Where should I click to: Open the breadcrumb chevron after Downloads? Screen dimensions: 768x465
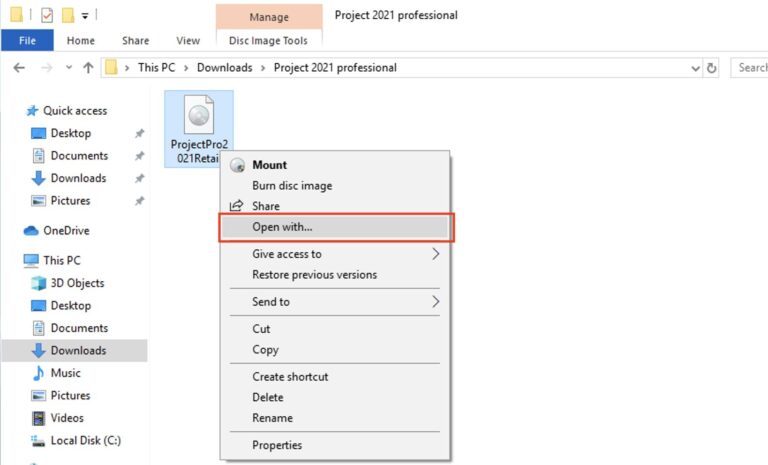tap(263, 68)
